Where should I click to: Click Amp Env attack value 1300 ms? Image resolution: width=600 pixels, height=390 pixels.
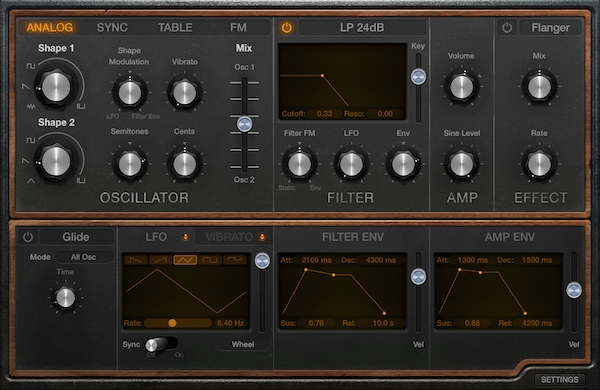point(473,260)
